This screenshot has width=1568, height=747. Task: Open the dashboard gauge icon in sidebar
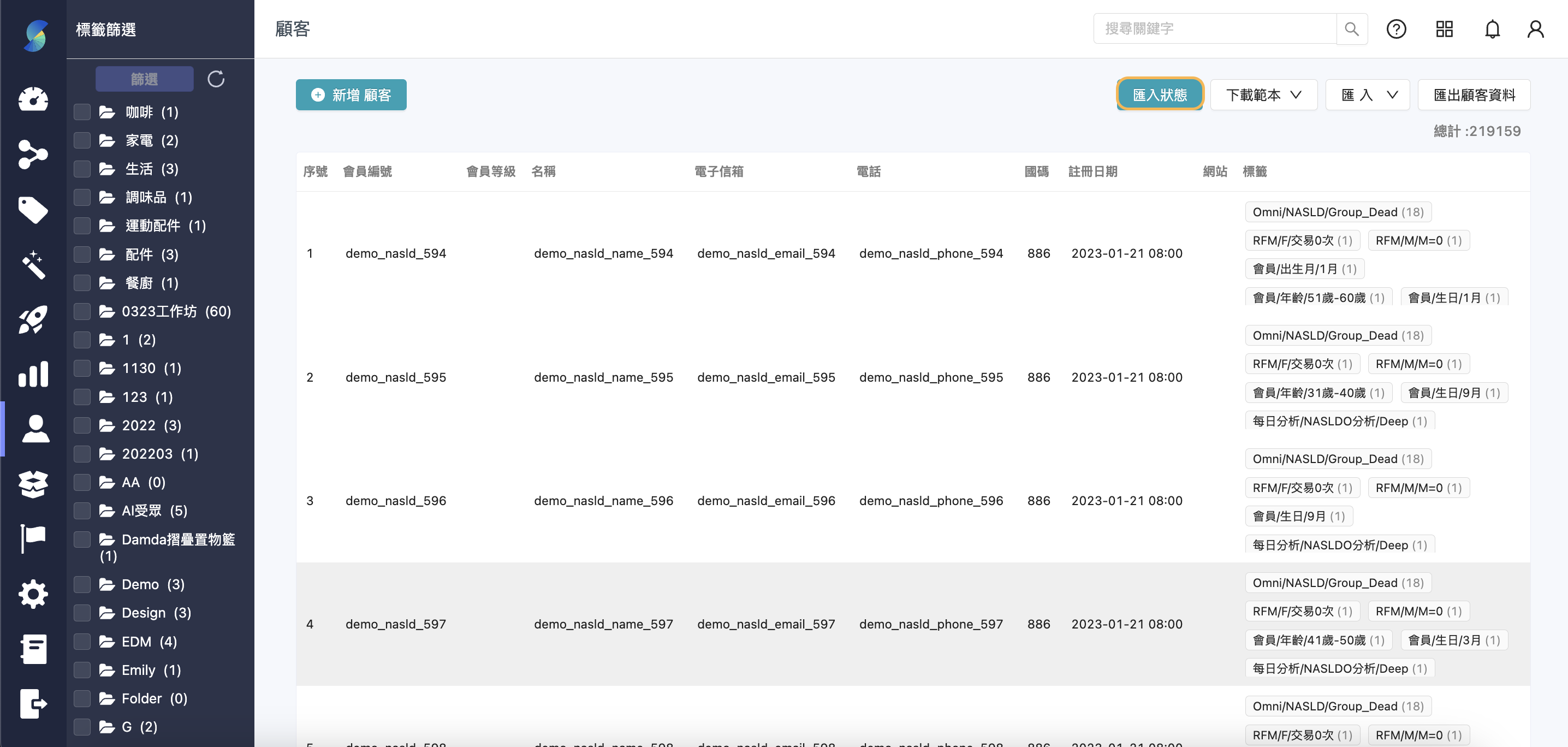coord(33,99)
